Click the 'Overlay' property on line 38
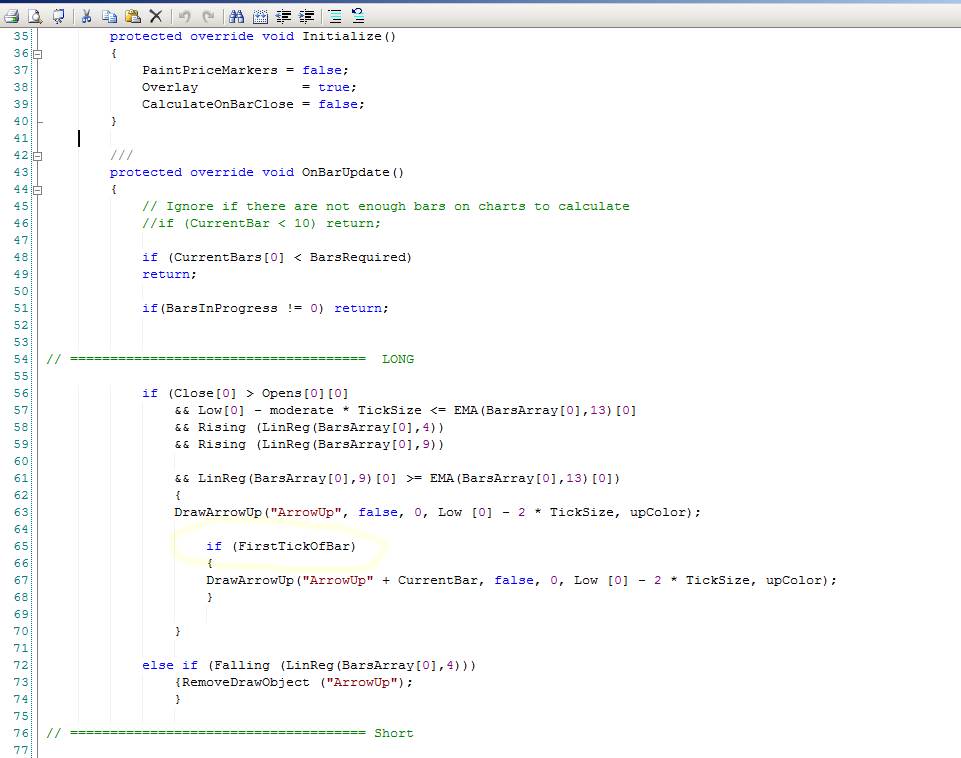 coord(170,87)
